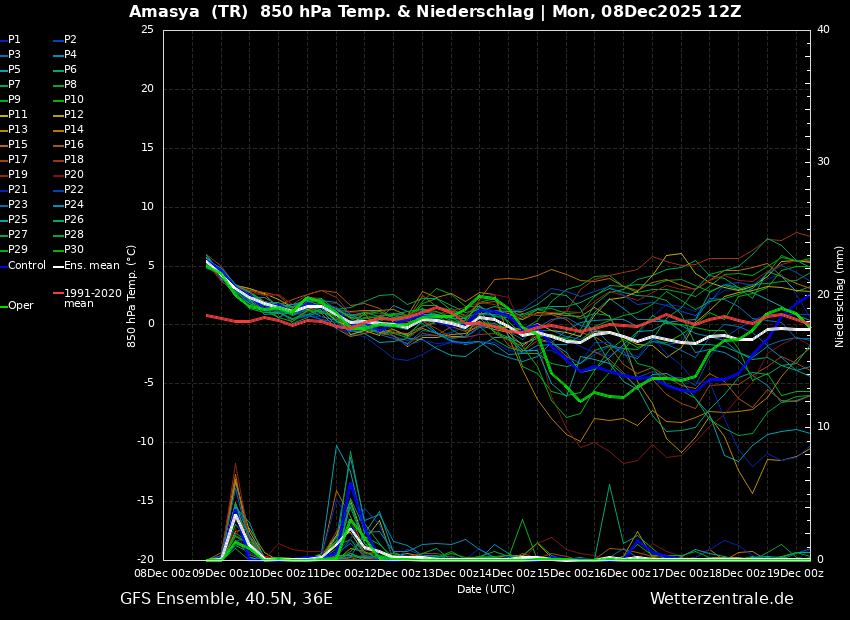Click the P5 legend entry

(x=10, y=69)
